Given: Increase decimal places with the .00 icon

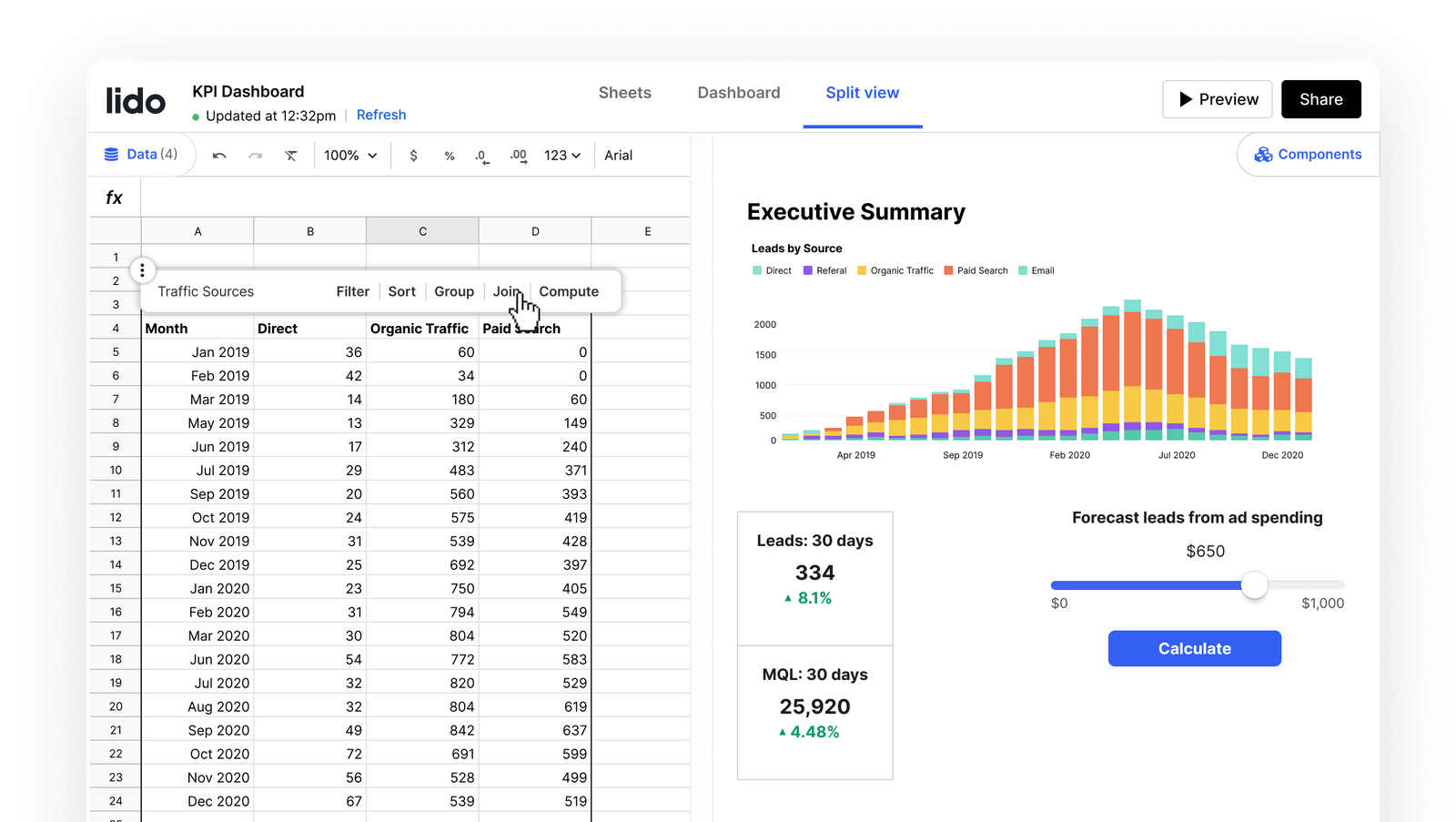Looking at the screenshot, I should point(518,155).
